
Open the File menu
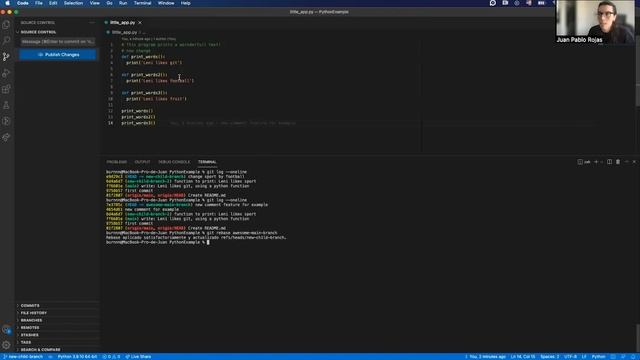39,3
